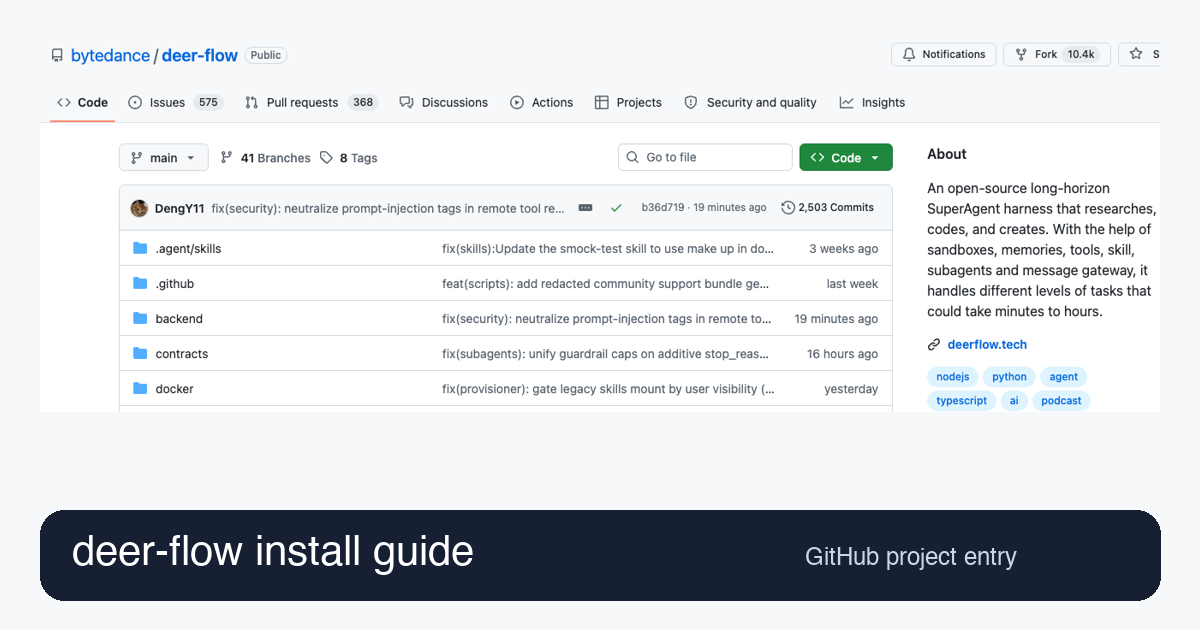Open DengY11 author name link
This screenshot has width=1200, height=630.
179,208
